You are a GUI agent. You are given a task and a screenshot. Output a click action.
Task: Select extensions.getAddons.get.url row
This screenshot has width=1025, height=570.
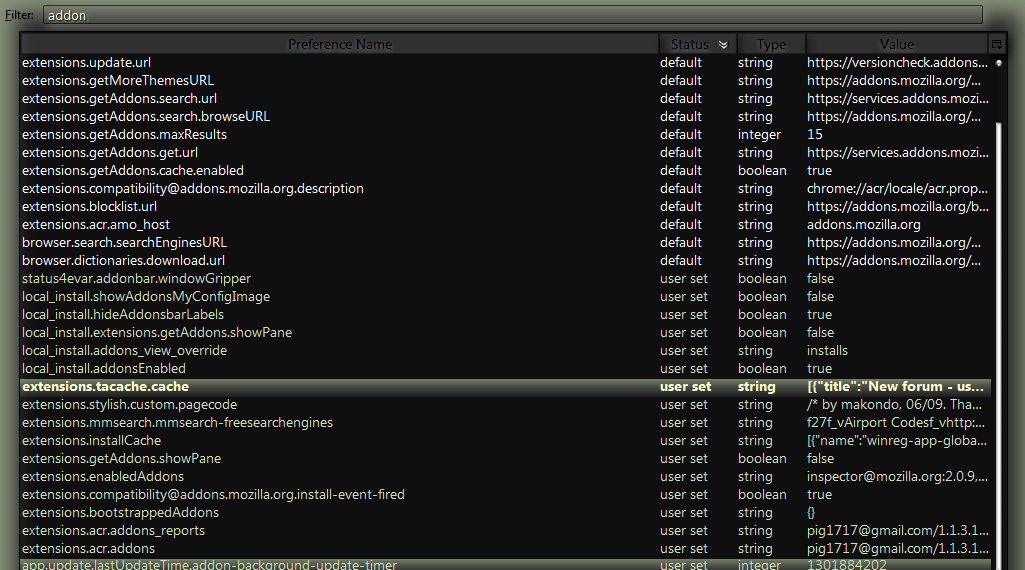tap(506, 152)
